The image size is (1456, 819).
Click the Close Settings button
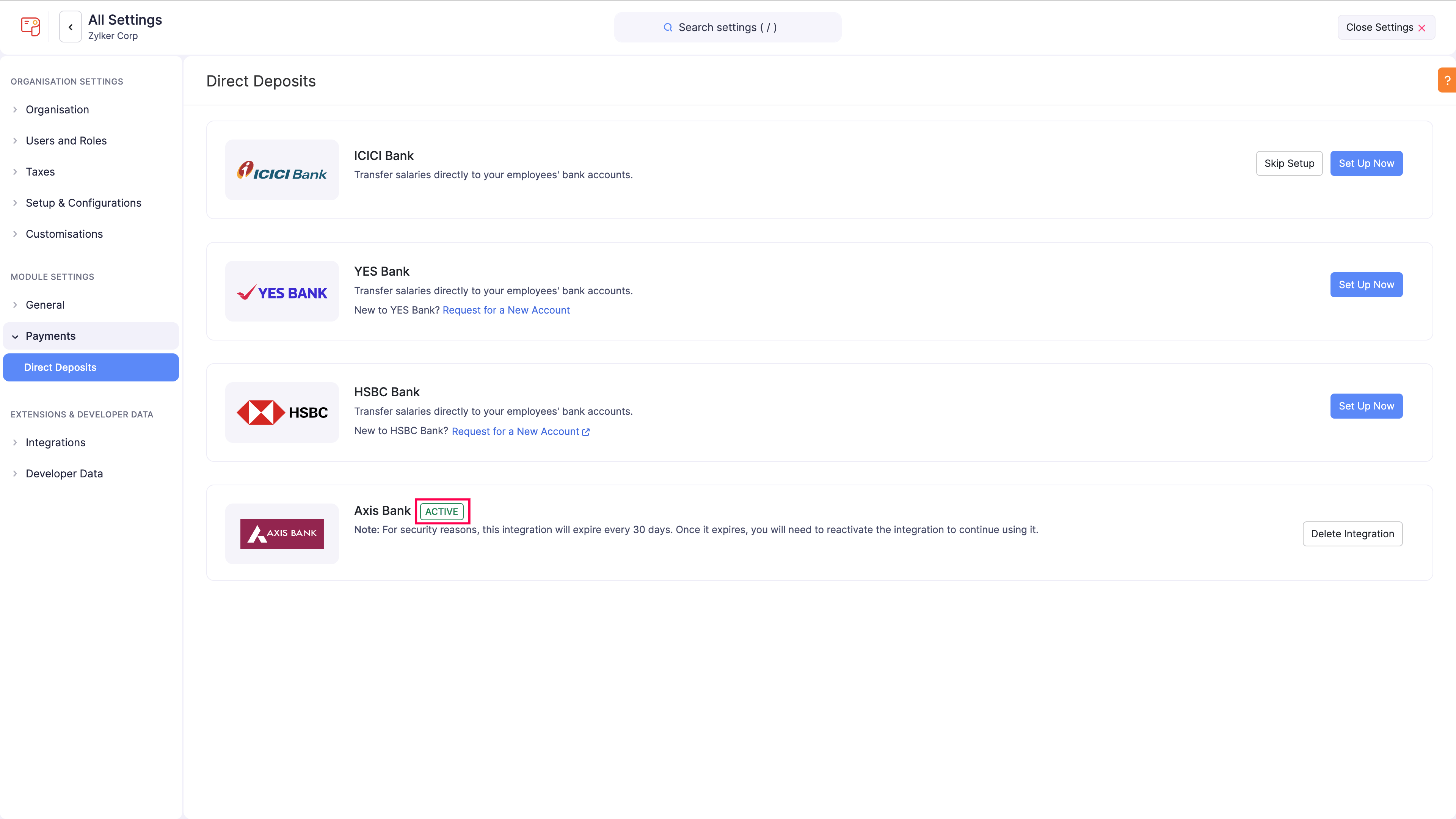tap(1386, 27)
